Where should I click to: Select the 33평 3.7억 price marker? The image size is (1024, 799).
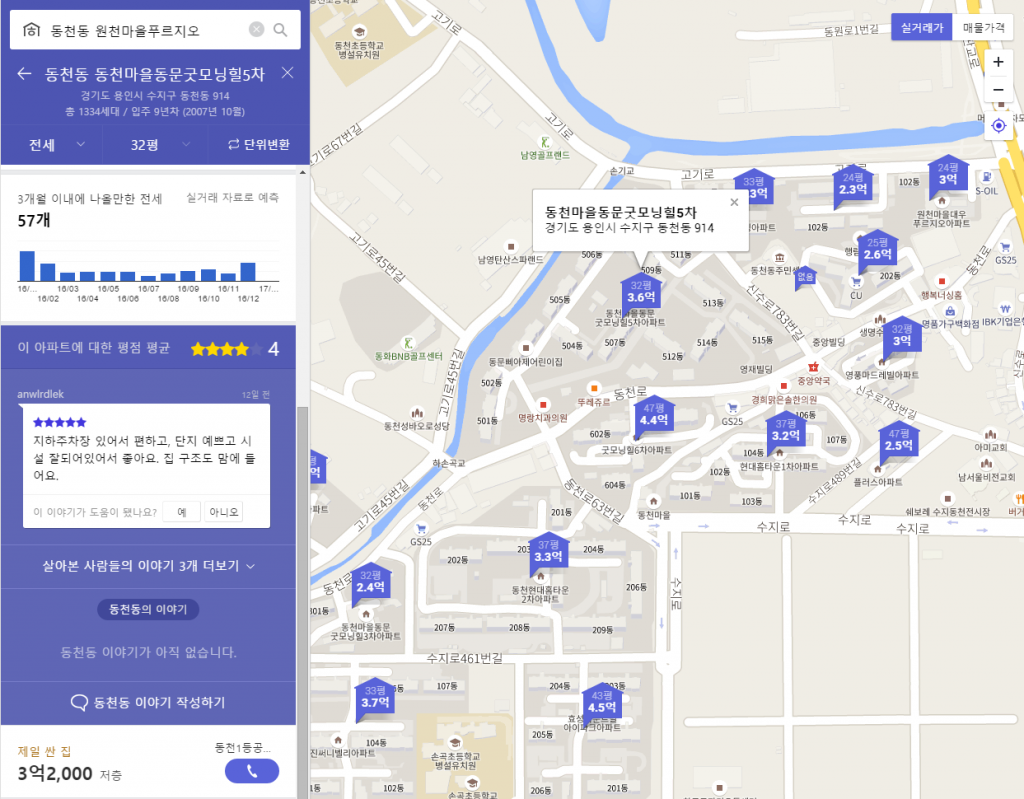point(375,697)
